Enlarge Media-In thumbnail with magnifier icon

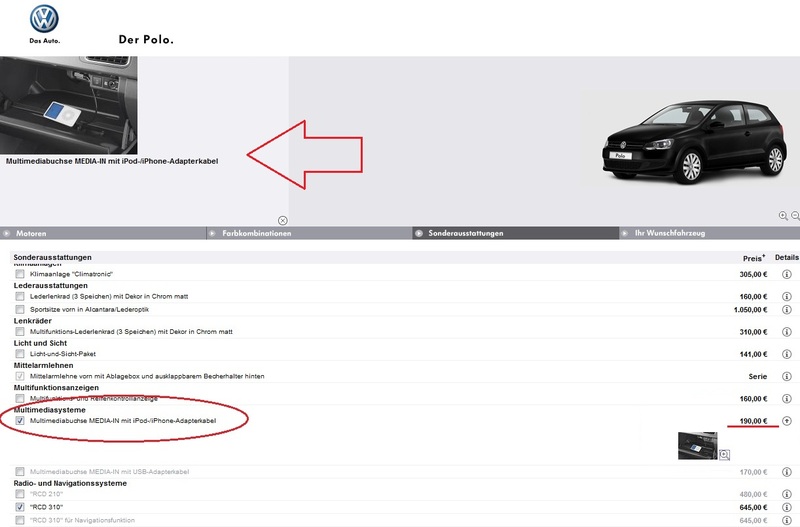[724, 454]
